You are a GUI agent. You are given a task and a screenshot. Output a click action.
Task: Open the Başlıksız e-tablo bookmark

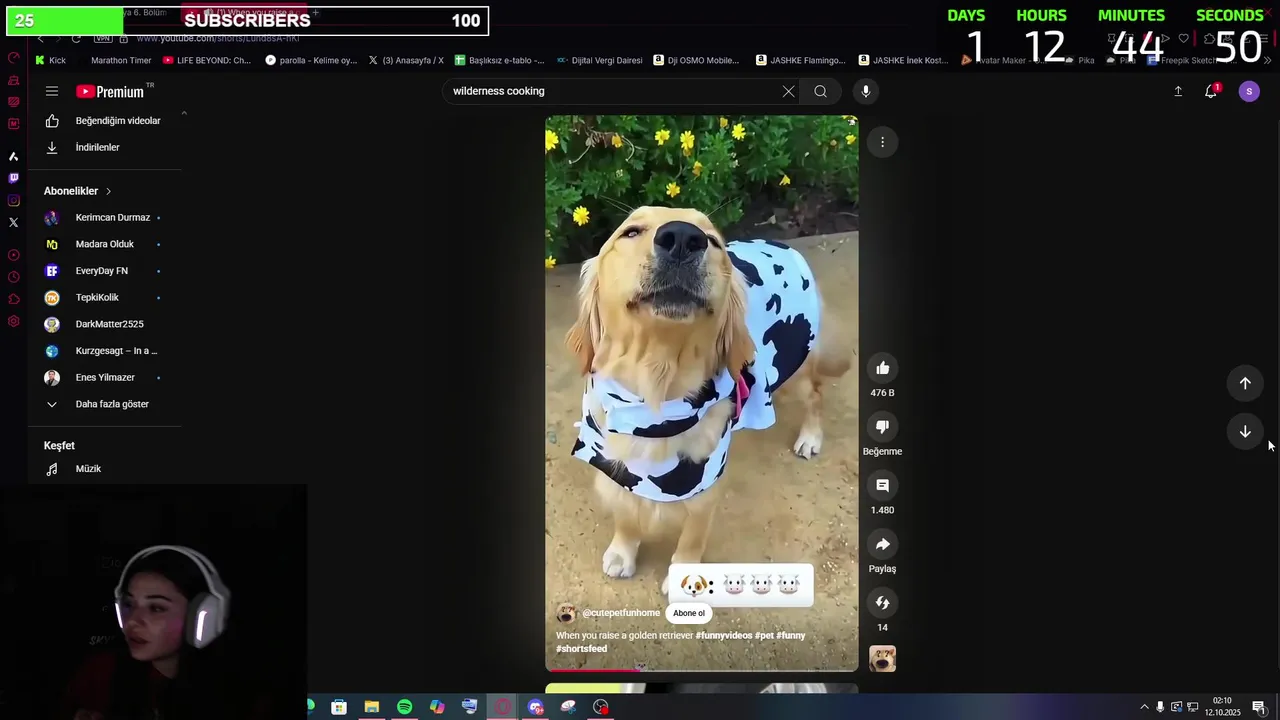(x=499, y=60)
